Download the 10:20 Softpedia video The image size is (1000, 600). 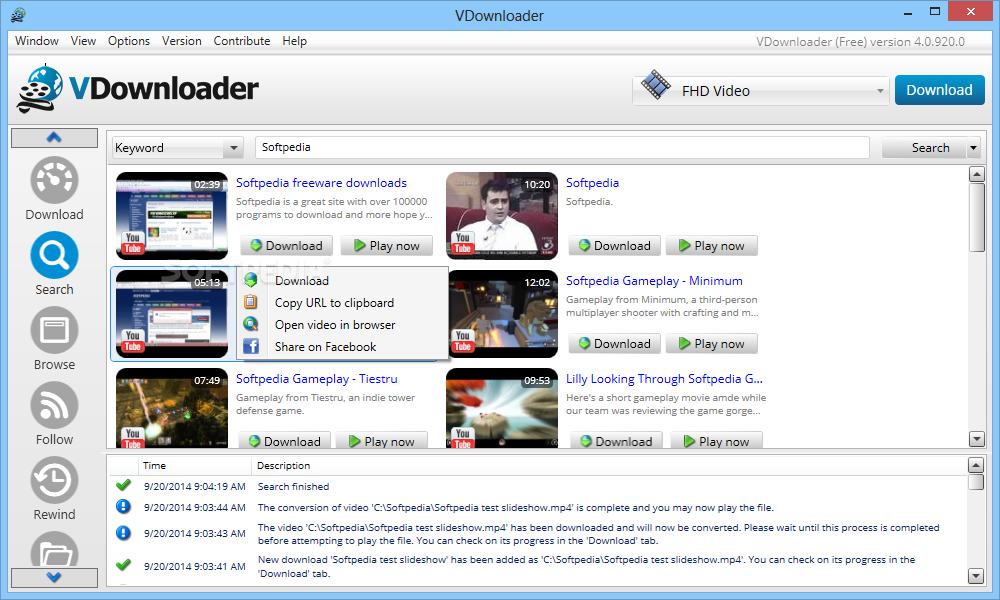click(x=614, y=245)
